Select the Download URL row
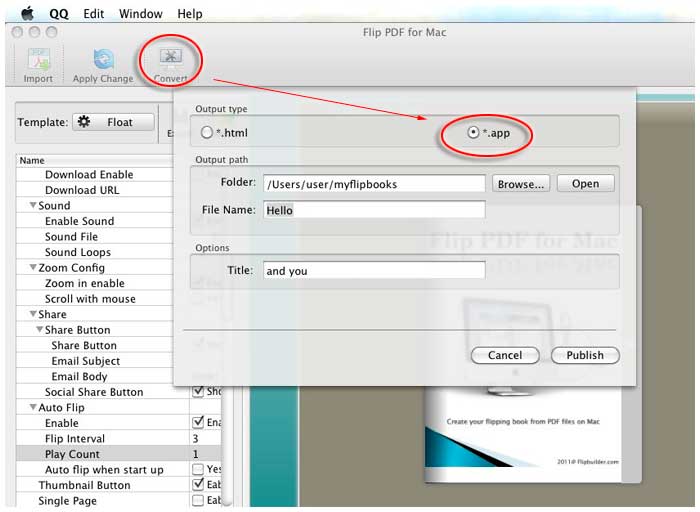 tap(95, 190)
